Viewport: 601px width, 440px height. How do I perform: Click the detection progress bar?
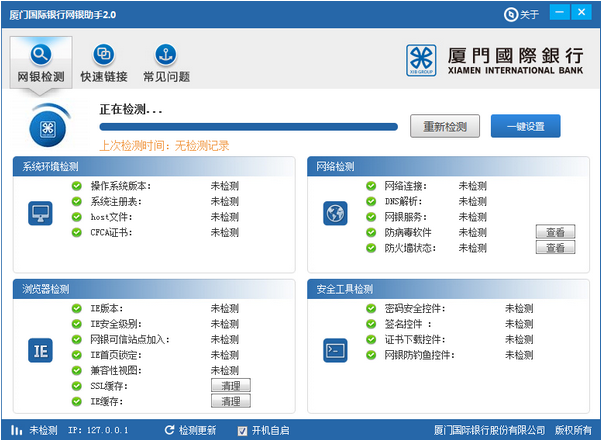[x=248, y=126]
